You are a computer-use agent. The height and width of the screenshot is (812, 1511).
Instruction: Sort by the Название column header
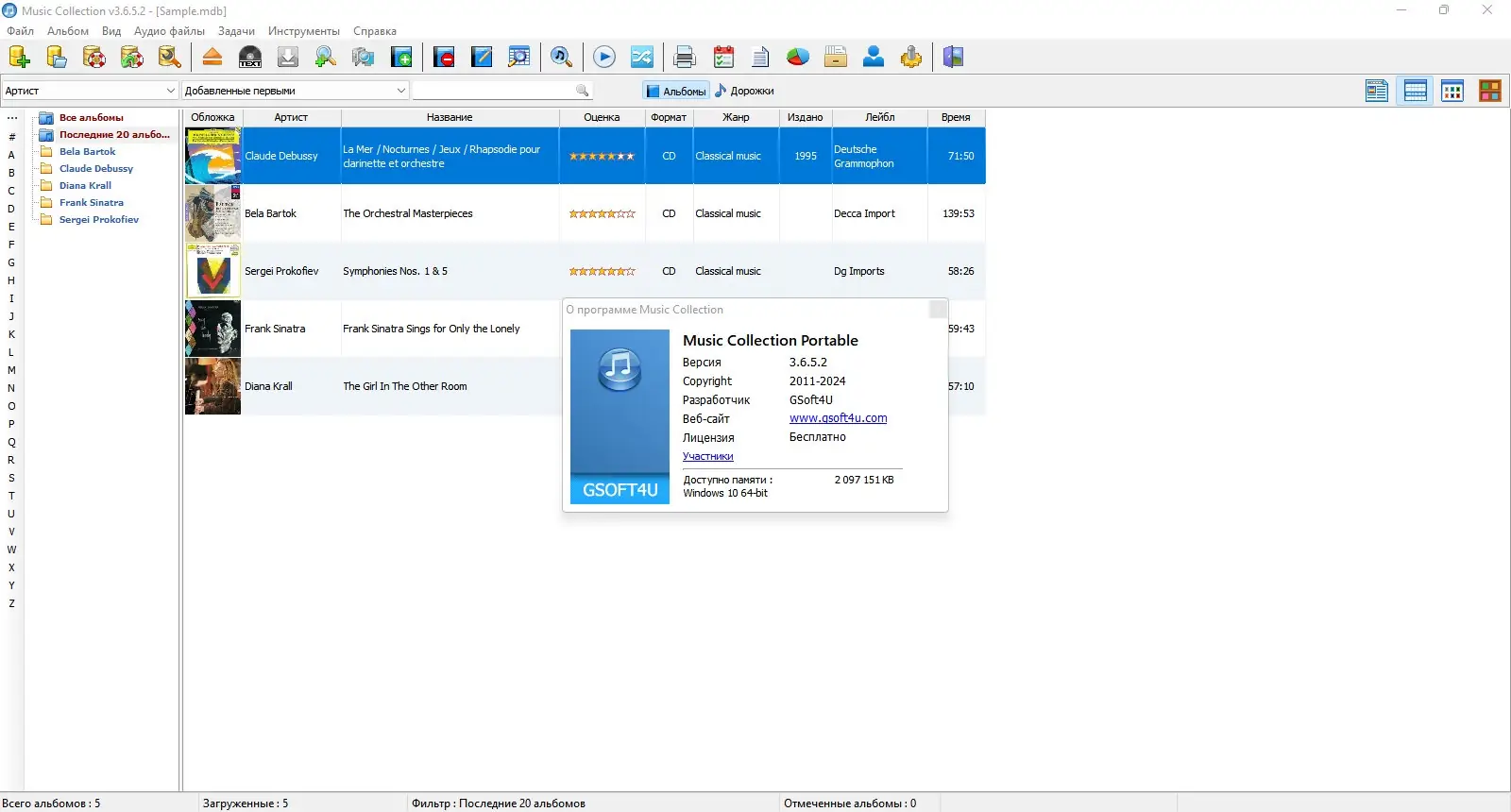point(450,118)
